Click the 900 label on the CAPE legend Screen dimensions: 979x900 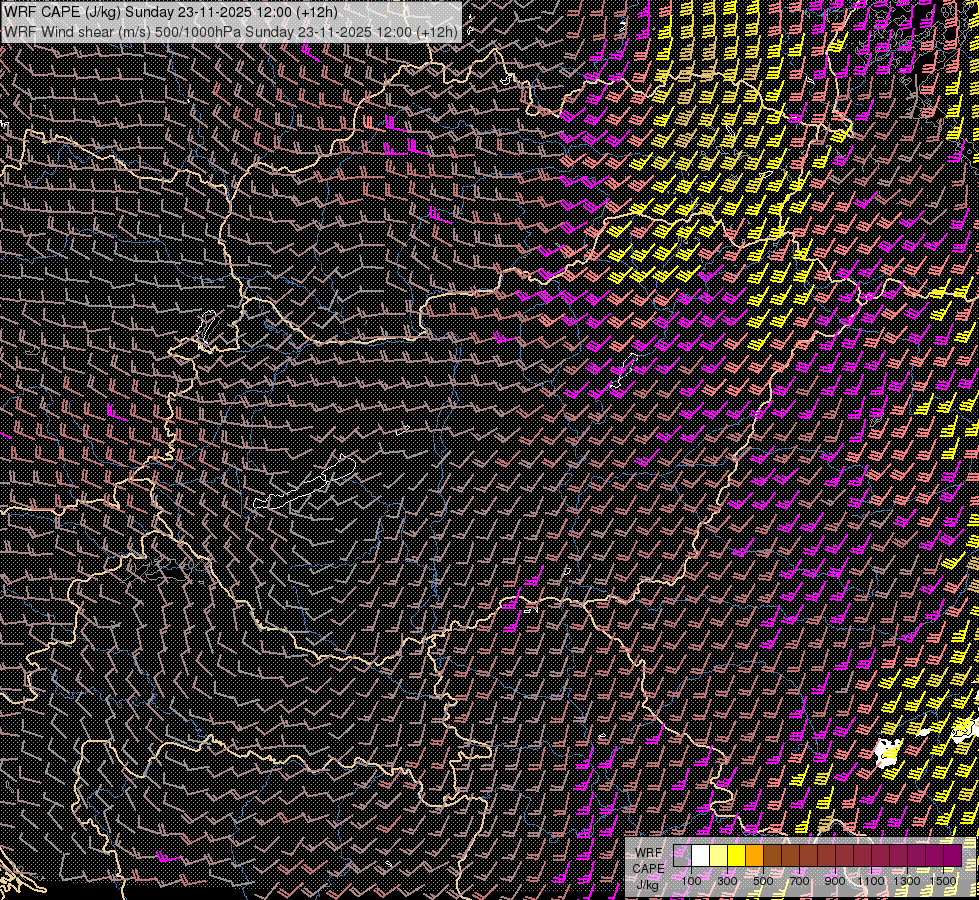click(835, 881)
